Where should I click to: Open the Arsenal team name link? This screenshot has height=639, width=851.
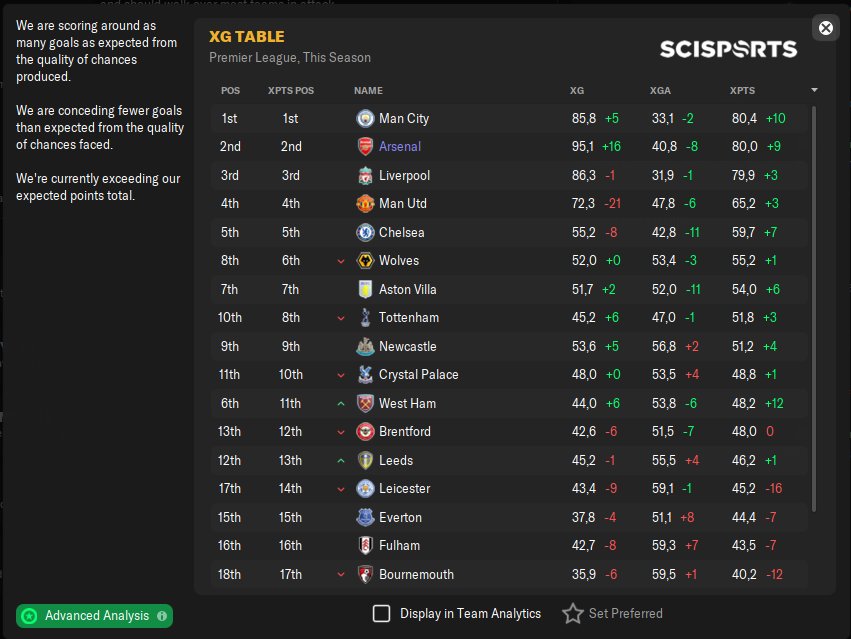coord(400,147)
